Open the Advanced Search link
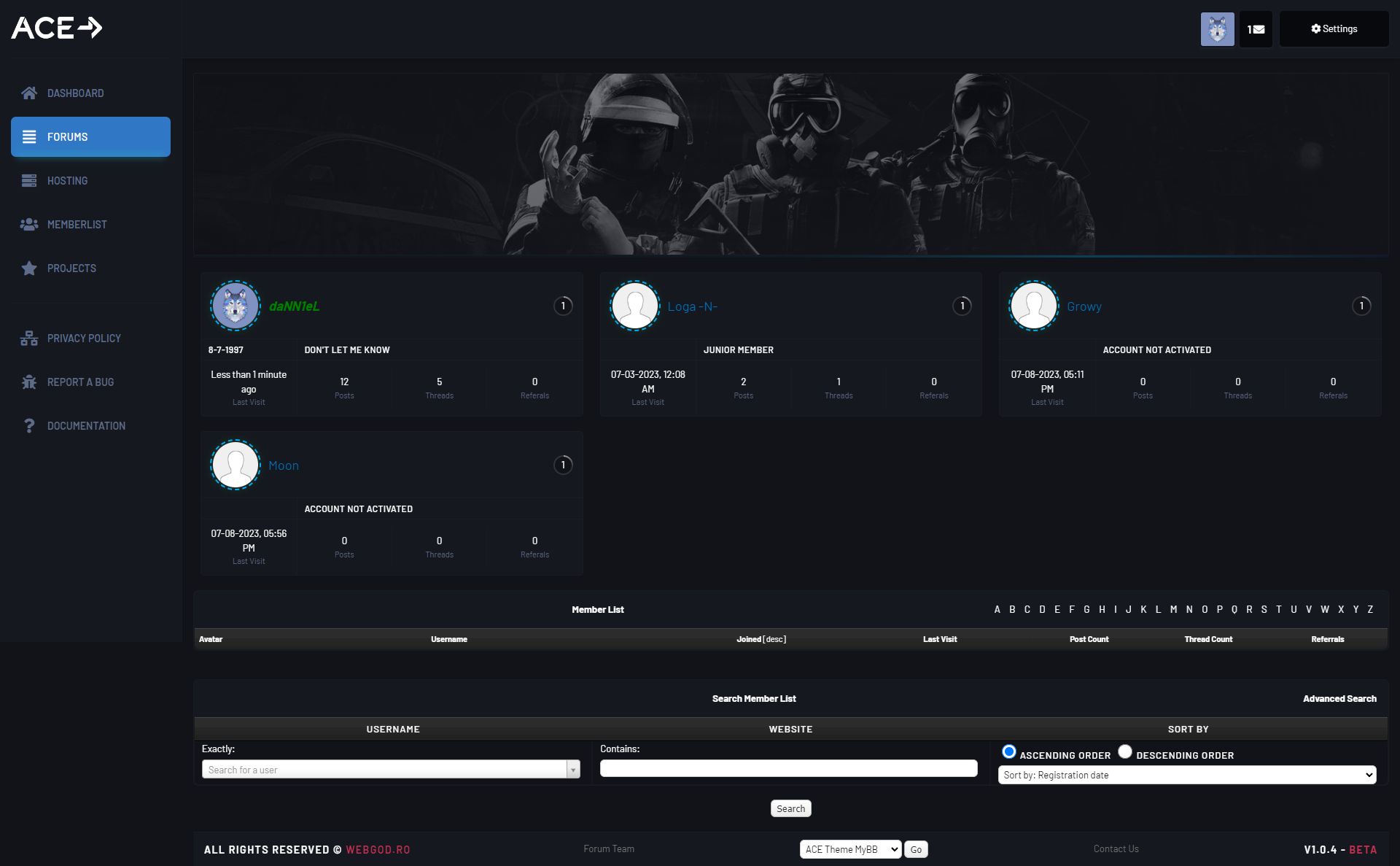 pyautogui.click(x=1339, y=699)
